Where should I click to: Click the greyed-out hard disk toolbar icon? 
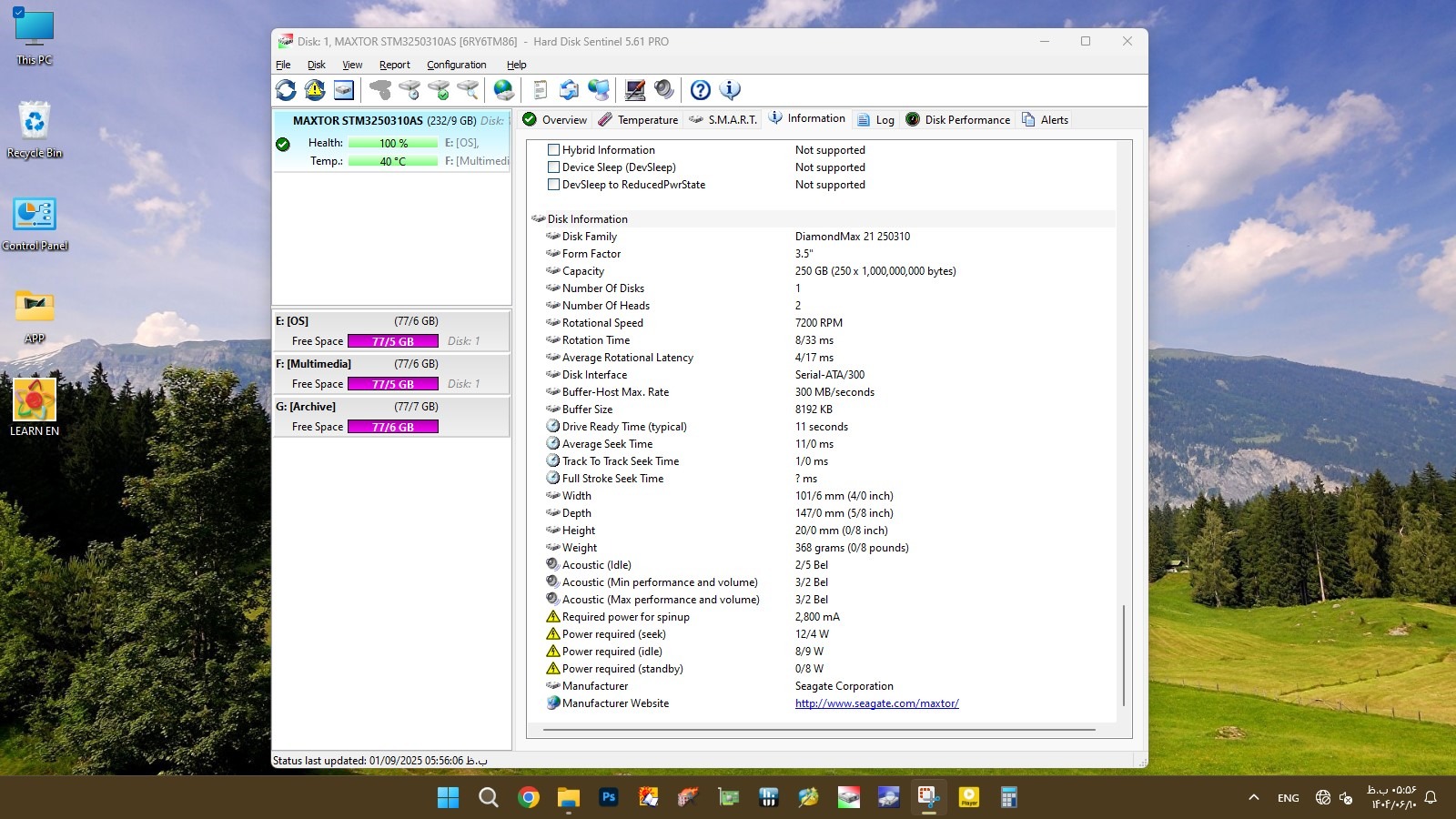coord(380,89)
